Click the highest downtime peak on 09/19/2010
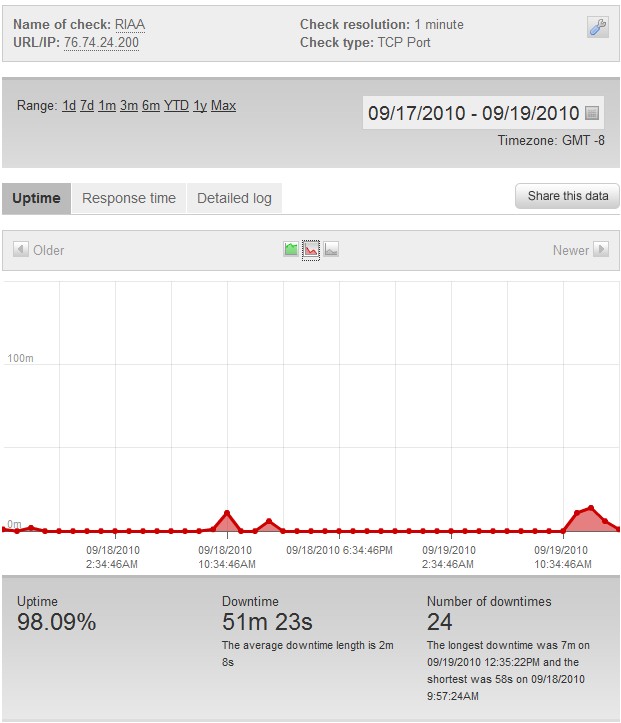The image size is (621, 723). click(591, 508)
